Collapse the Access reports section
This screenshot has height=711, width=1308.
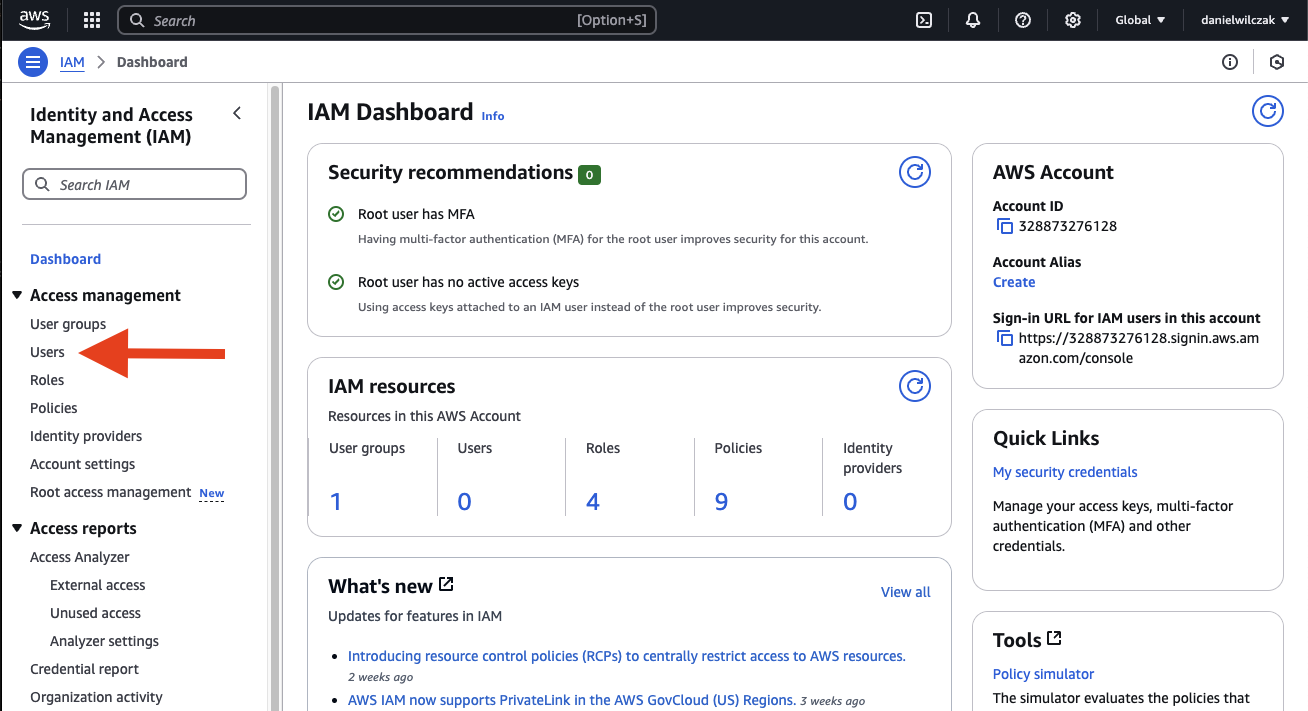tap(17, 528)
